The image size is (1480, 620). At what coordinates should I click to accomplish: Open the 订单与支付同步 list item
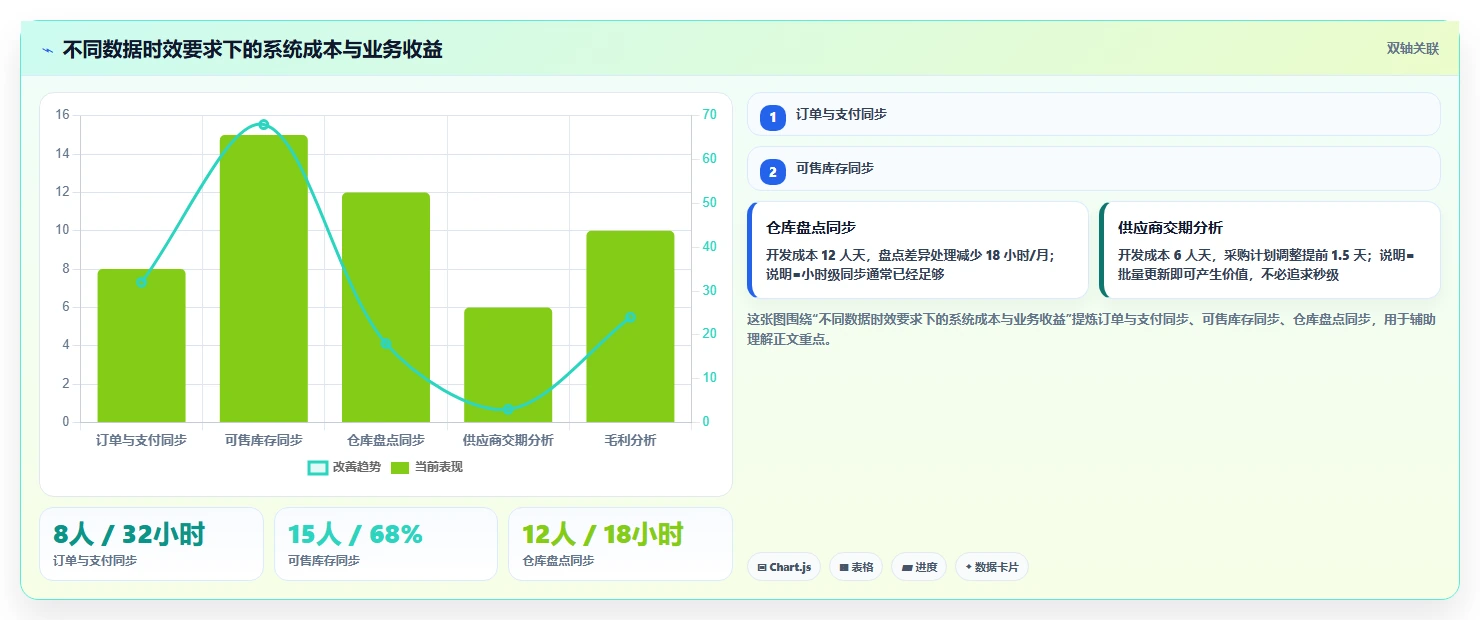coord(1093,114)
